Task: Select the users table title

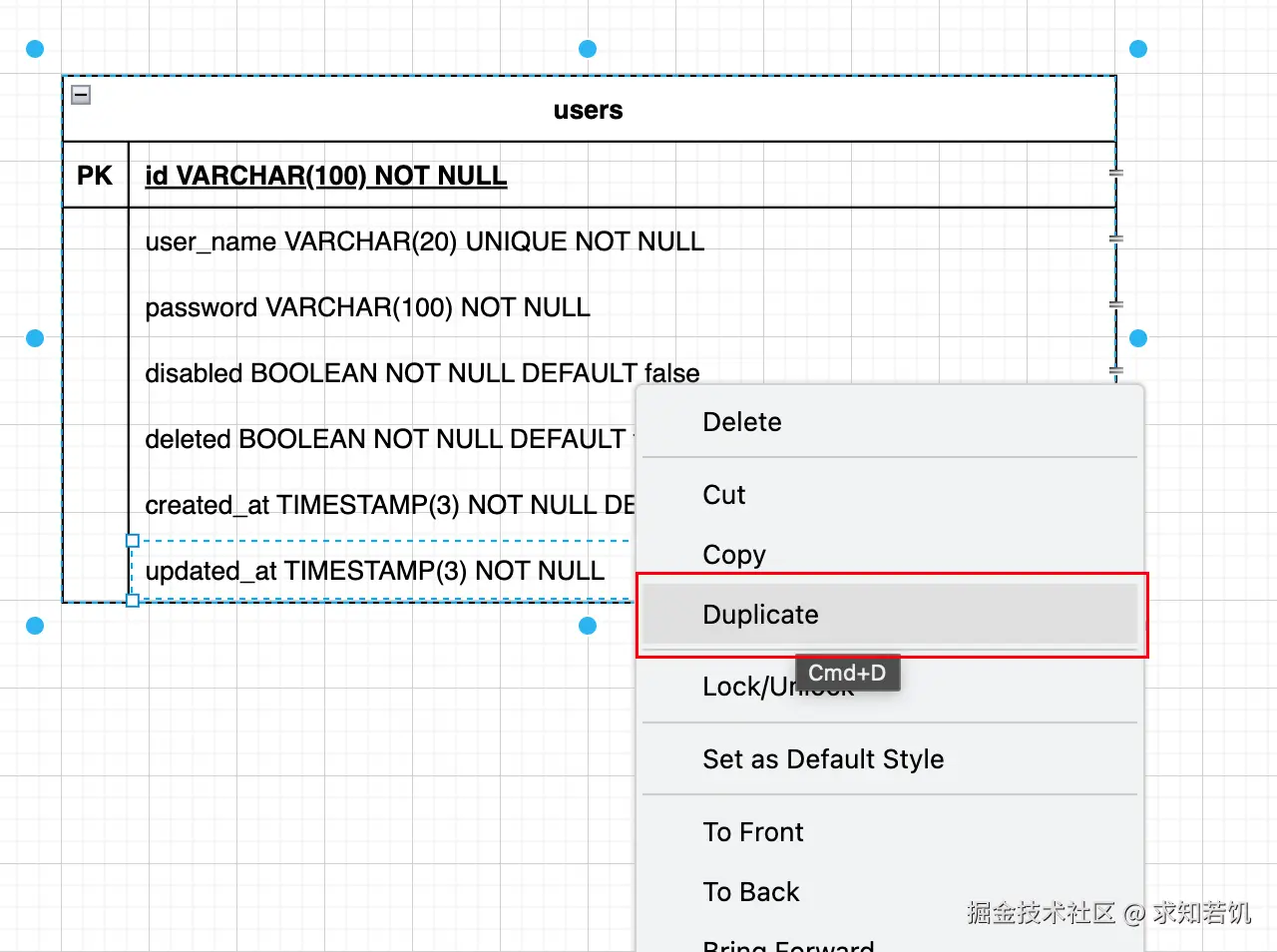Action: pos(589,110)
